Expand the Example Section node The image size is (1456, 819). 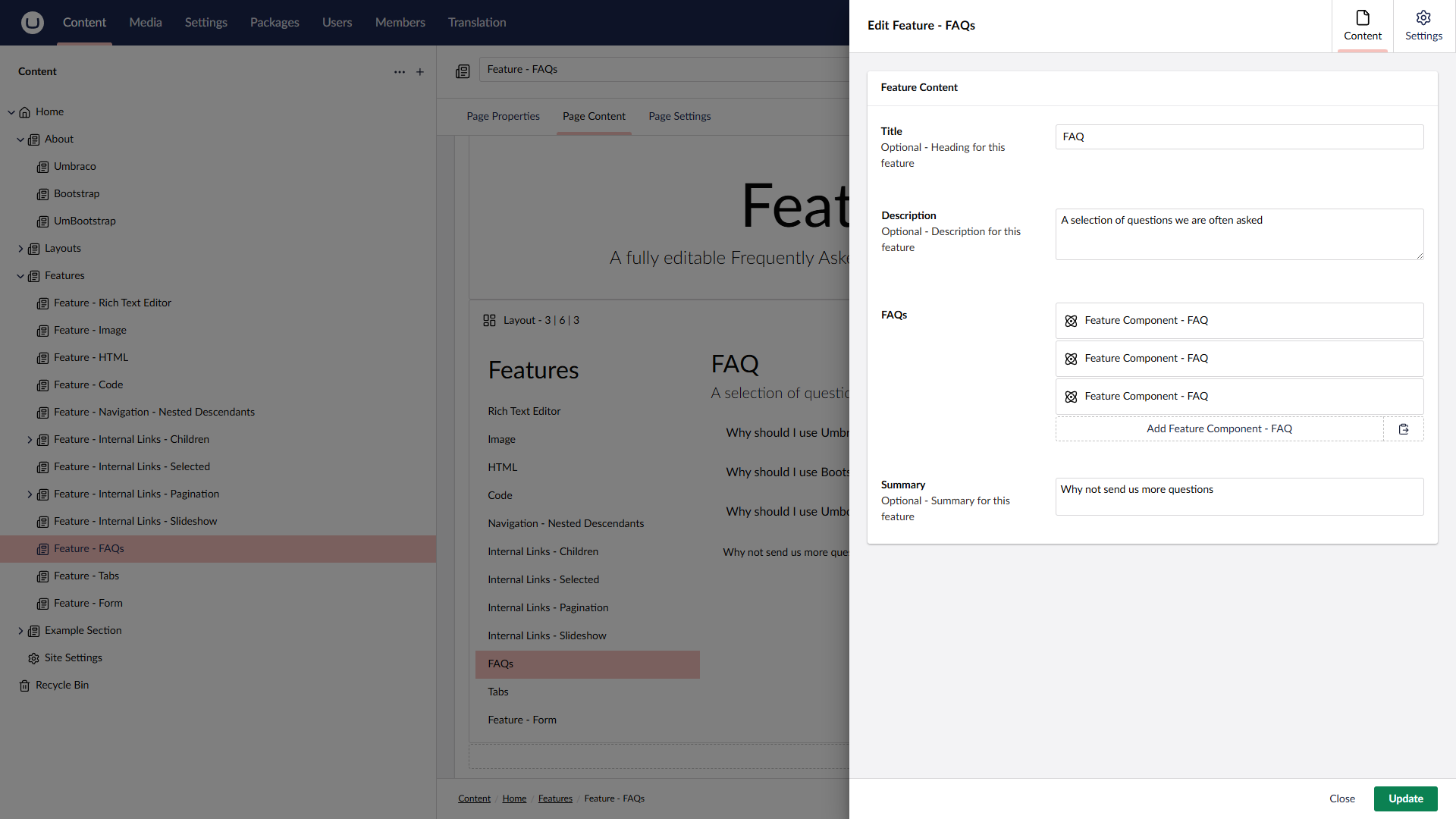click(20, 631)
